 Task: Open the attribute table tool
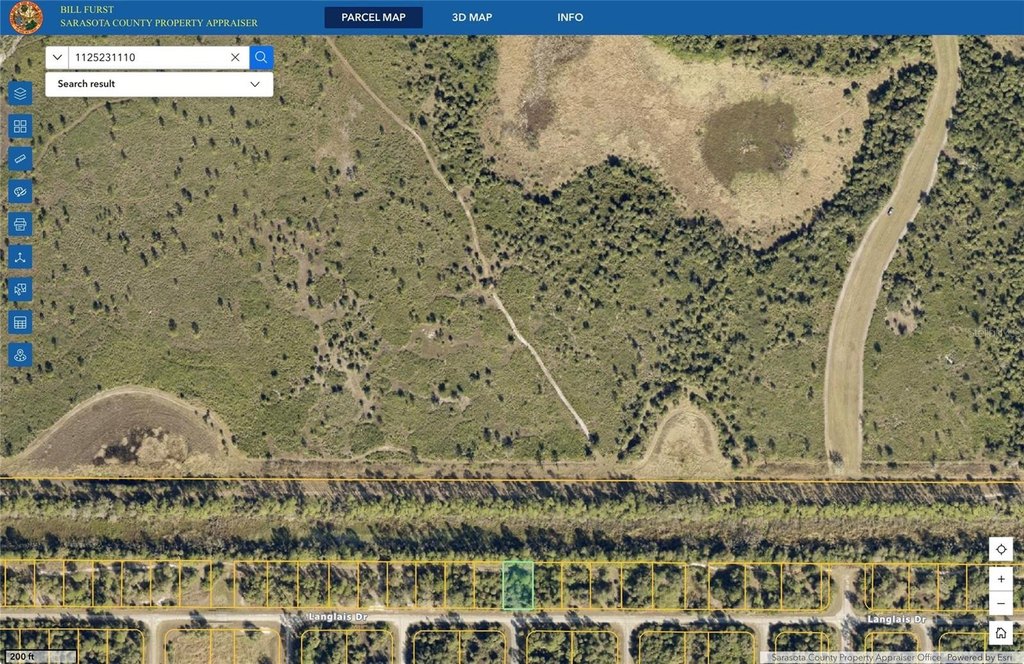click(x=20, y=322)
